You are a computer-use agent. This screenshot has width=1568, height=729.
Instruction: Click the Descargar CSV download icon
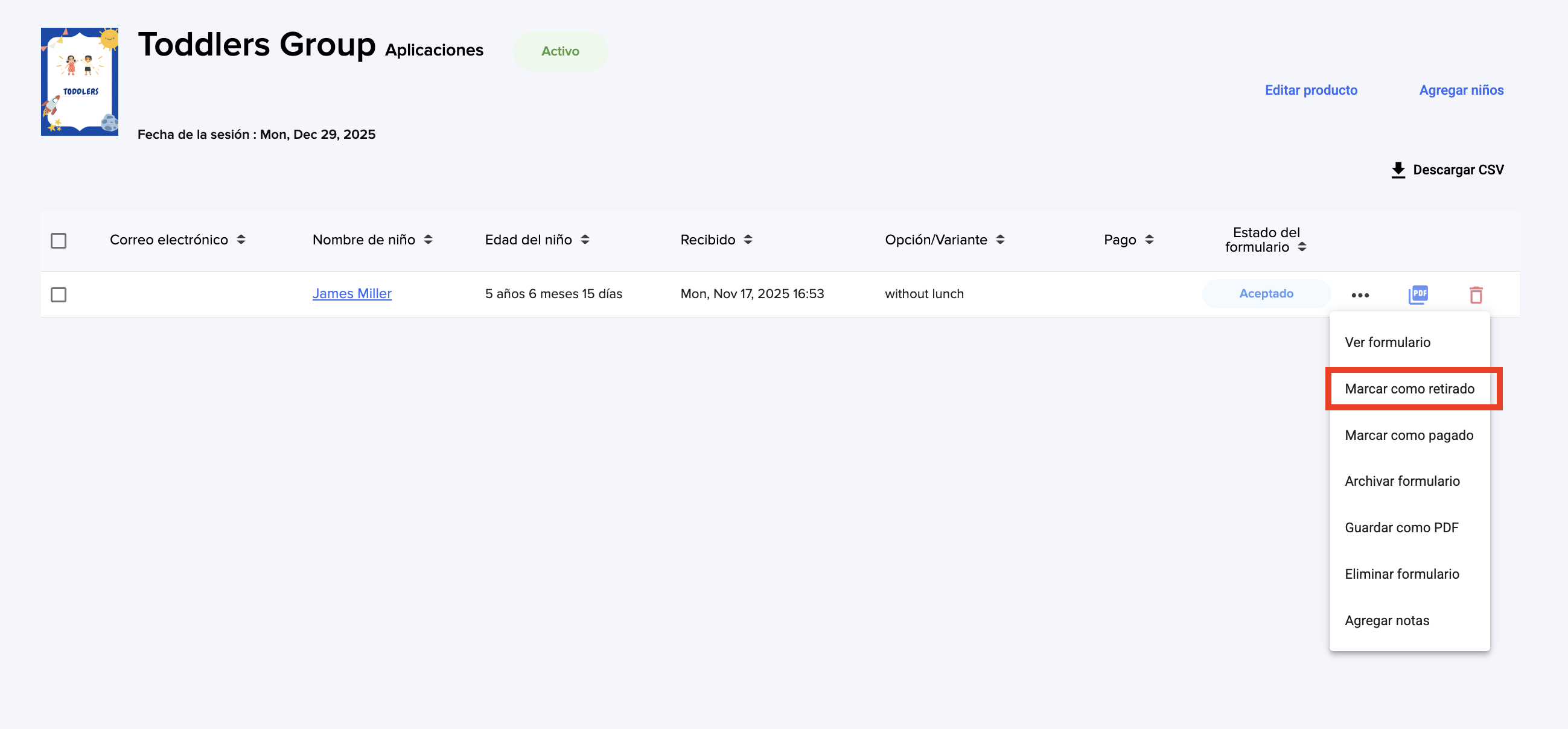pyautogui.click(x=1398, y=170)
